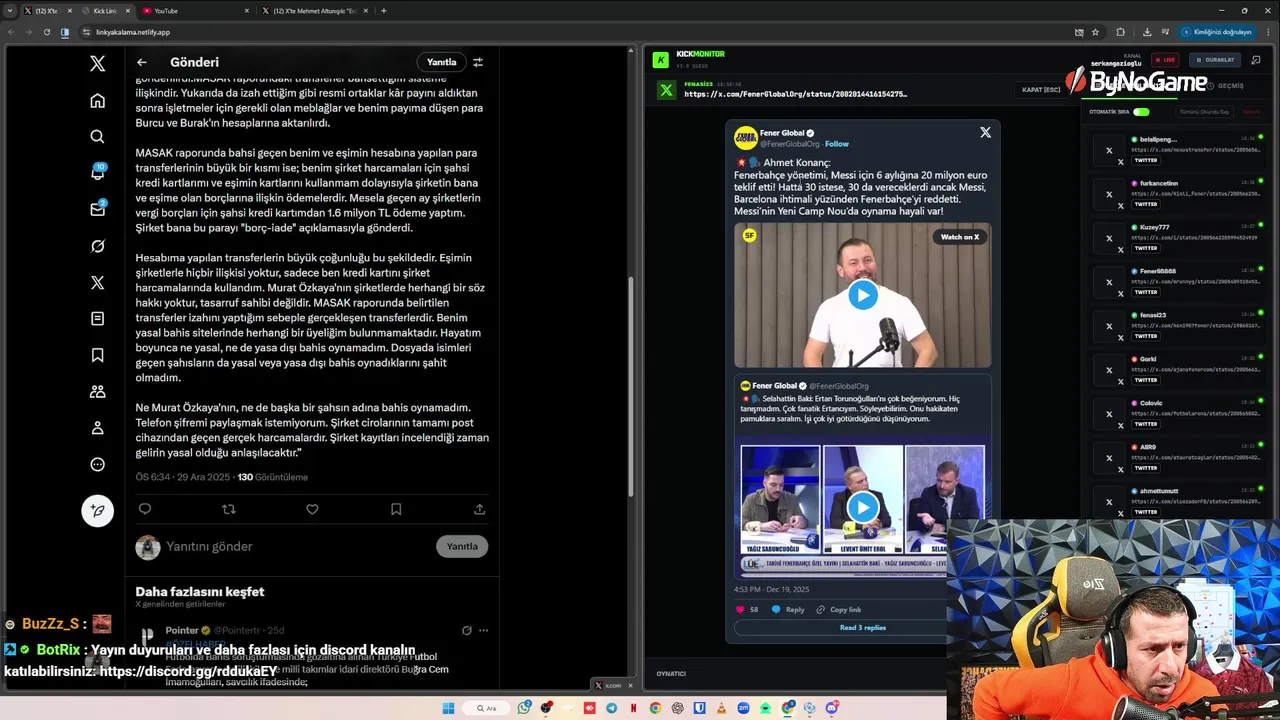Click the X logo atop sidebar
The height and width of the screenshot is (720, 1280).
97,63
